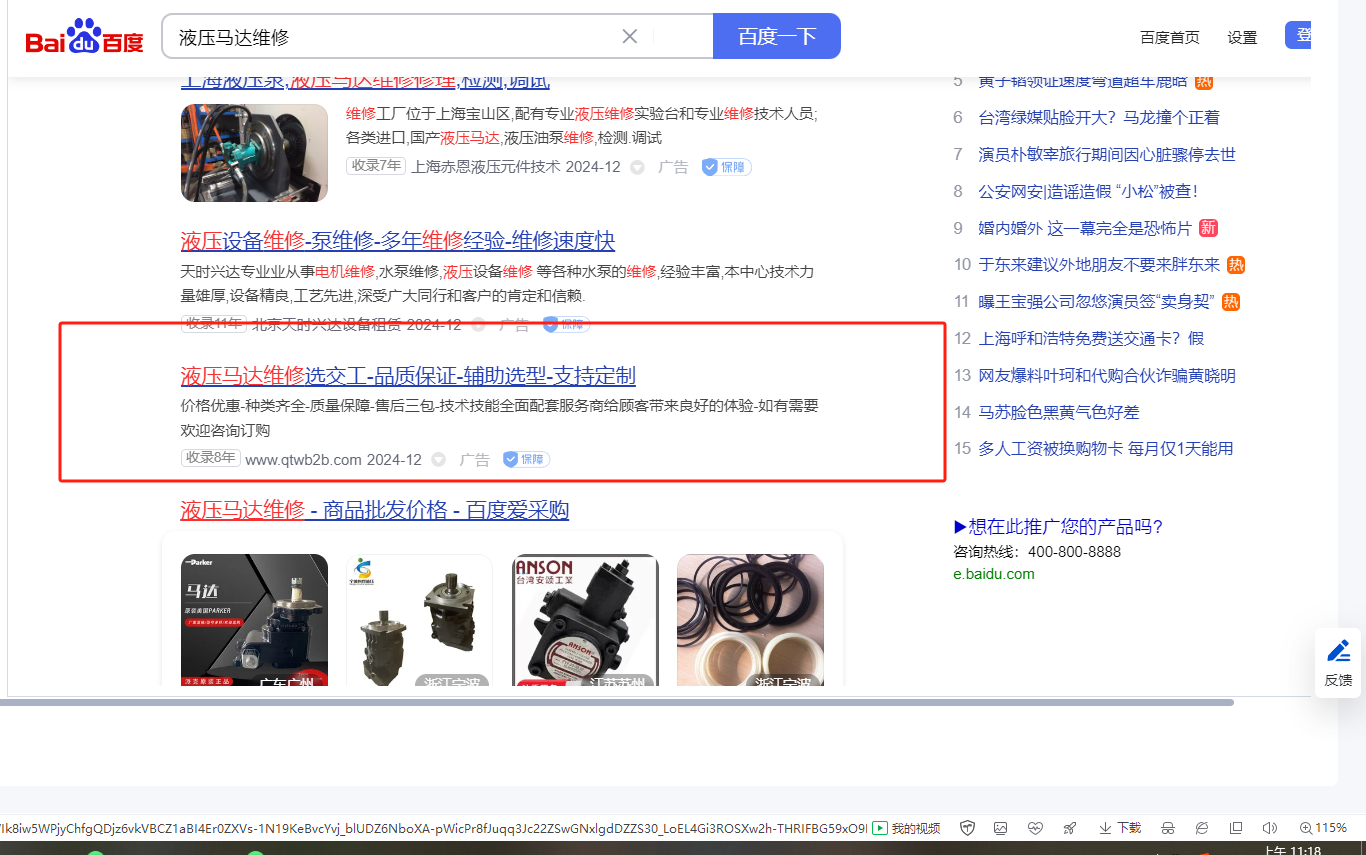Open the Baidu logo homepage
This screenshot has height=855, width=1366.
point(85,37)
